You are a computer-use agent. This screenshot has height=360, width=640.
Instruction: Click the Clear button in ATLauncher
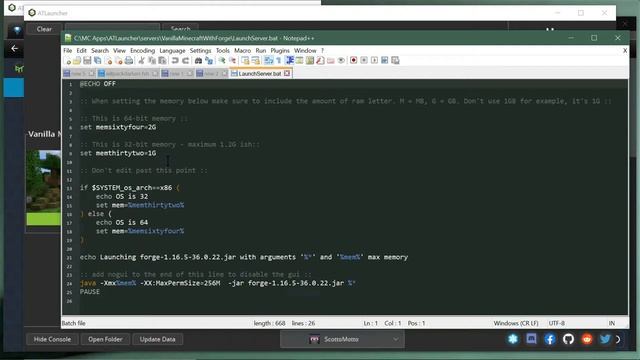[44, 29]
